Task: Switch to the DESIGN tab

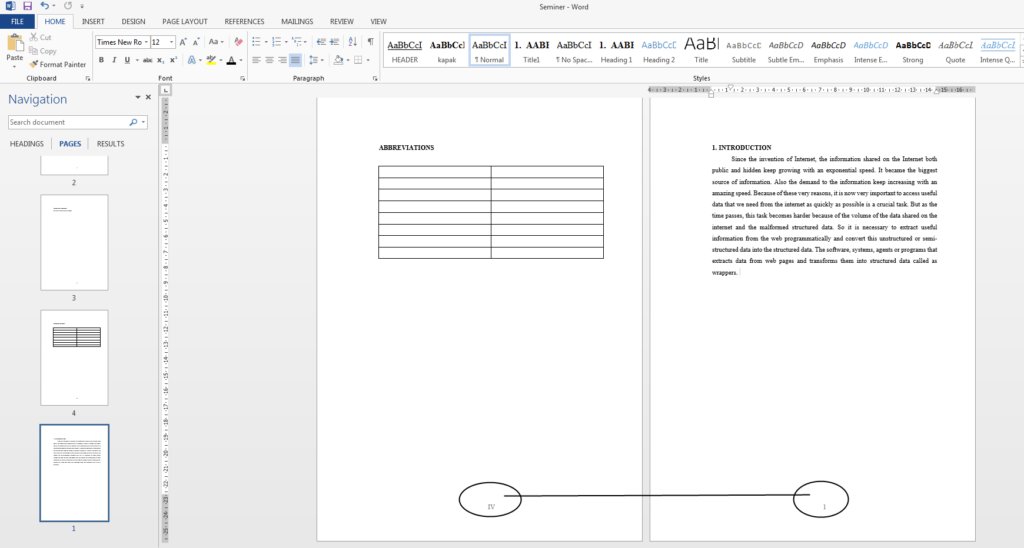Action: pos(133,22)
